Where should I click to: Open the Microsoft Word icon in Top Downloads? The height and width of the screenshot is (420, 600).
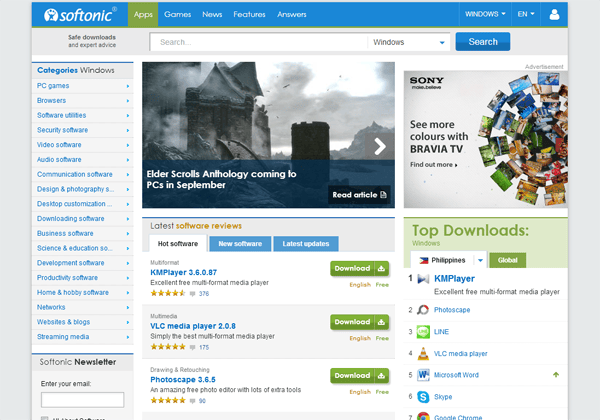423,375
